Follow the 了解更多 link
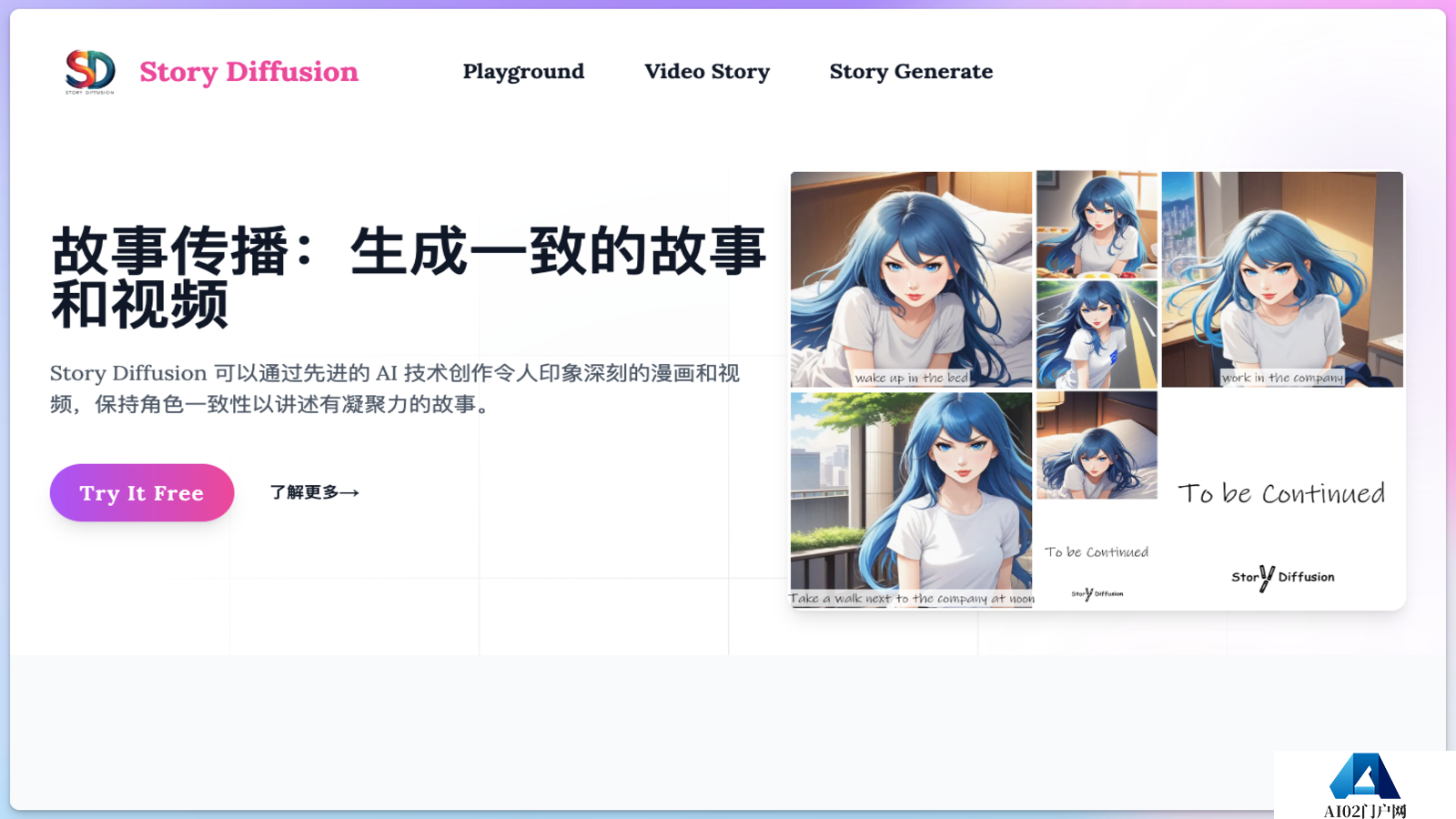1456x819 pixels. click(315, 492)
